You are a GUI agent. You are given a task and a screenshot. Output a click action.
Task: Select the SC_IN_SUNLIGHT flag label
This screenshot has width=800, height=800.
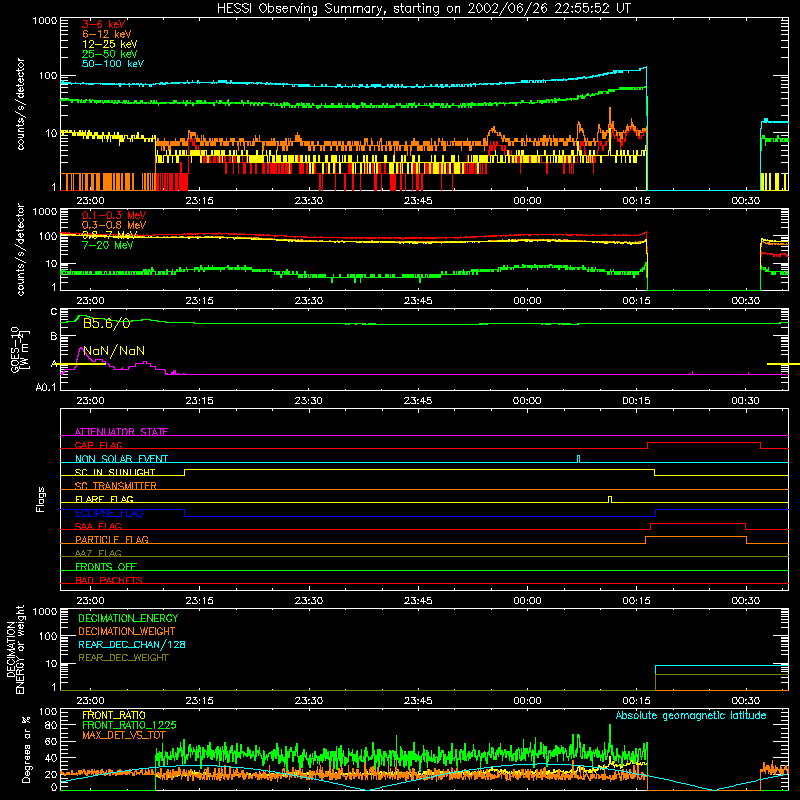115,472
